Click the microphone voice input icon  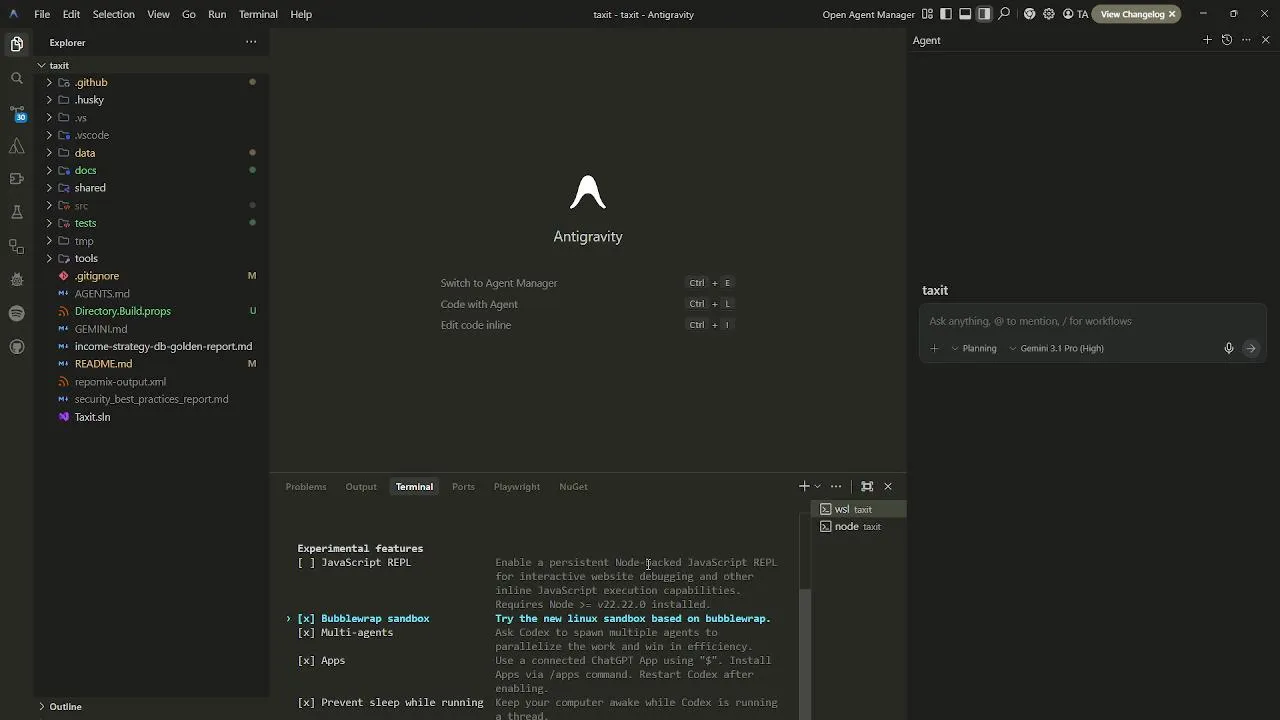(1229, 348)
